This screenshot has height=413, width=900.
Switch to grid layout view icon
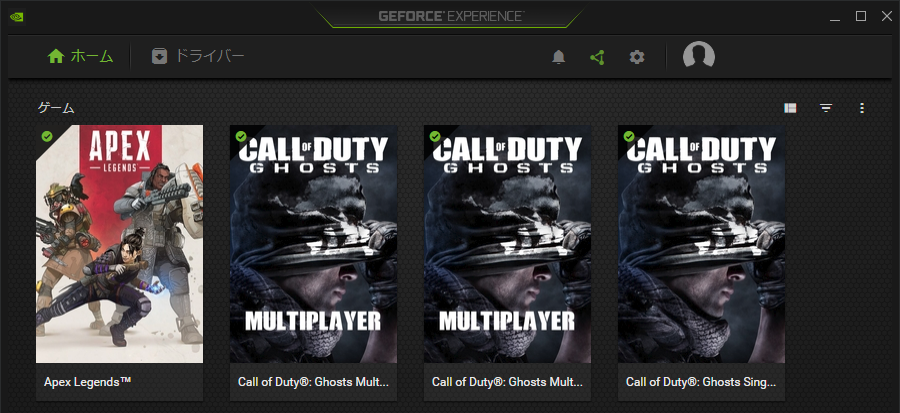click(x=790, y=108)
